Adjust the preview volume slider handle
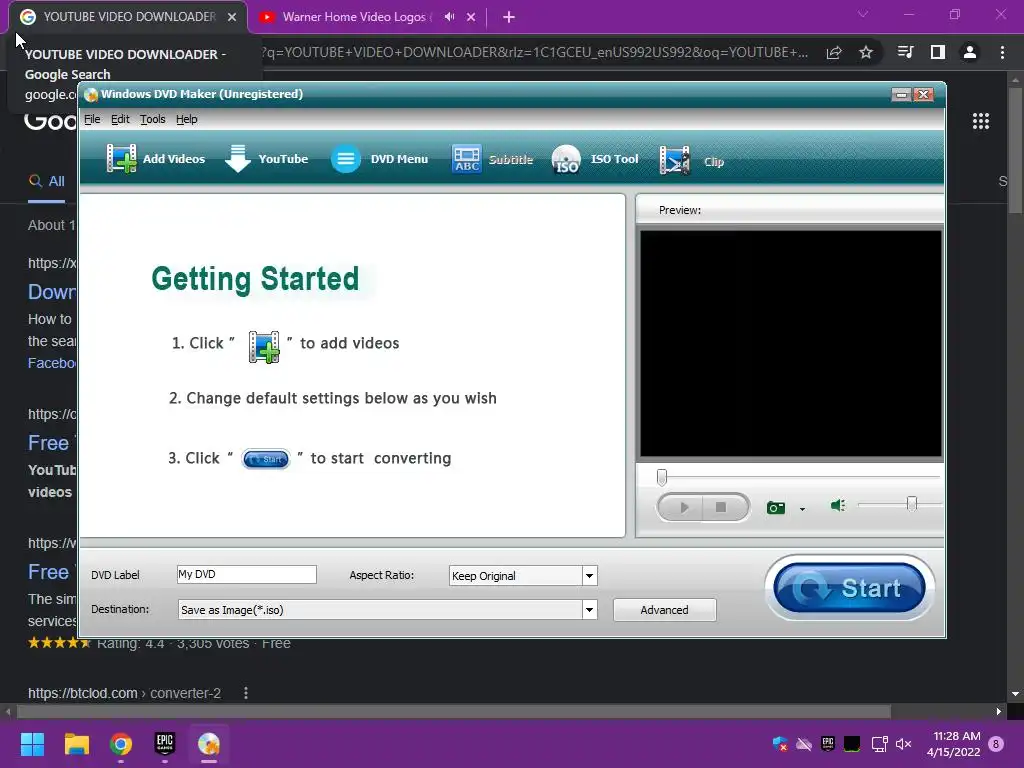Screen dimensions: 1024x768 [912, 504]
